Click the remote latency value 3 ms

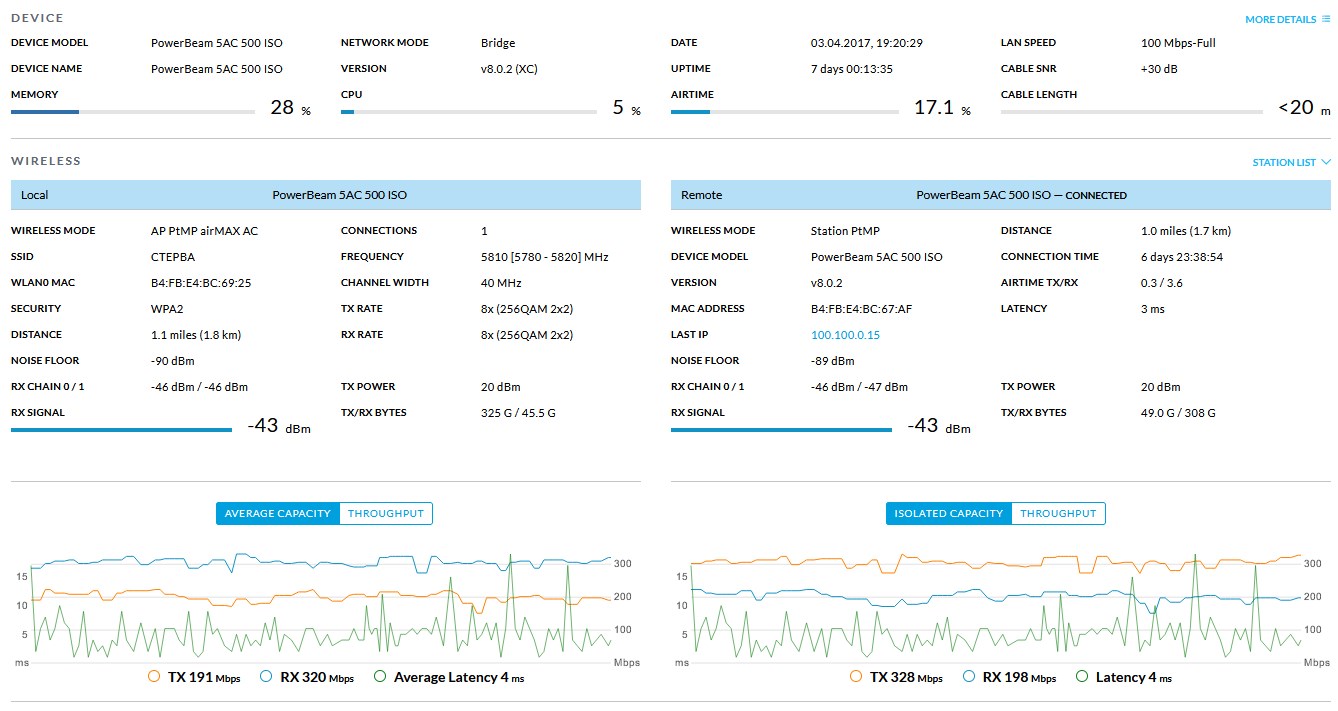[1153, 309]
